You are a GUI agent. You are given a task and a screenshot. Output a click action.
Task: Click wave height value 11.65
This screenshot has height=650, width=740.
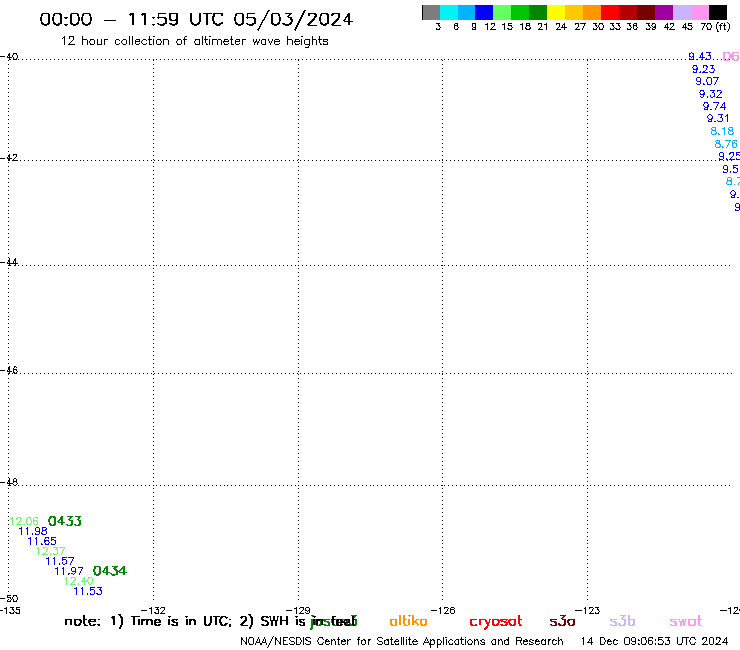pos(42,541)
